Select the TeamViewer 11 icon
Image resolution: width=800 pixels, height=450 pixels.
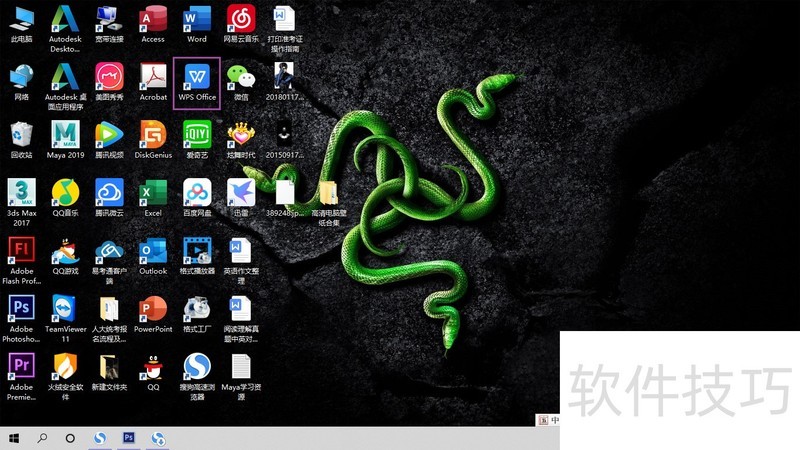[65, 318]
